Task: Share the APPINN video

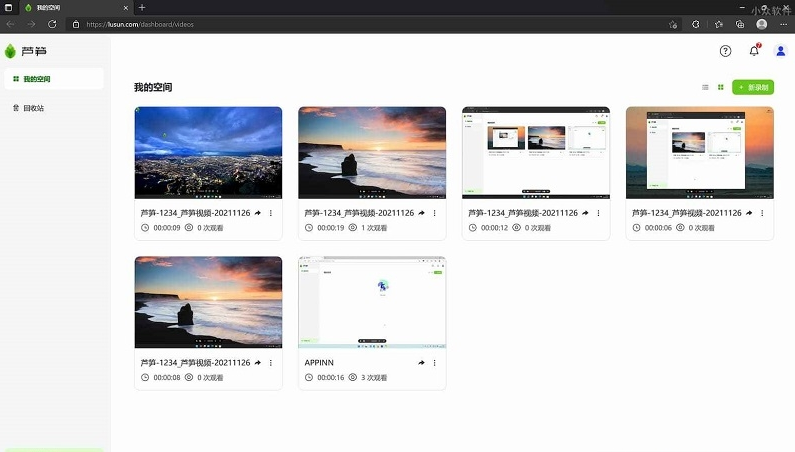Action: click(421, 363)
